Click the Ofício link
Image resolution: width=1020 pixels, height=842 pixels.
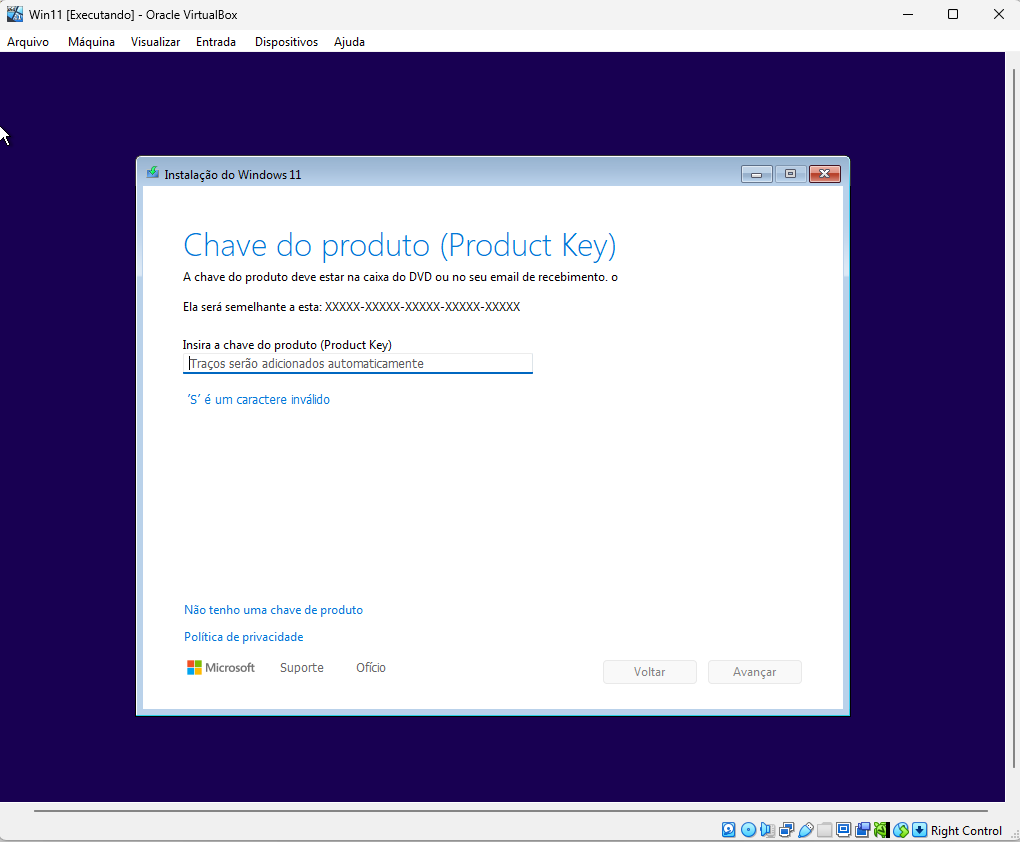pos(371,668)
